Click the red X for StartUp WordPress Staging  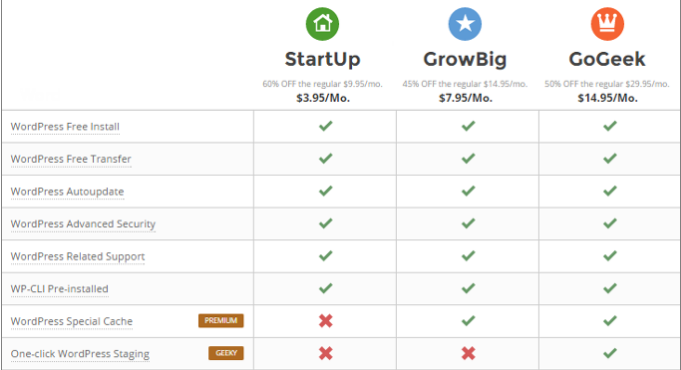click(326, 353)
